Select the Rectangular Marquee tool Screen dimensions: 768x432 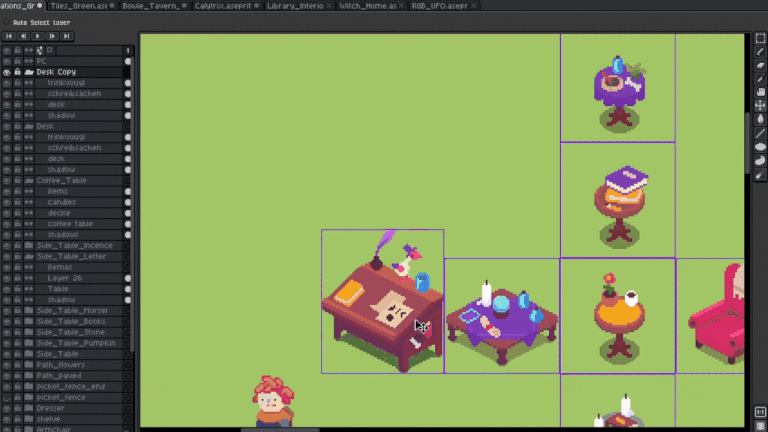click(x=760, y=39)
